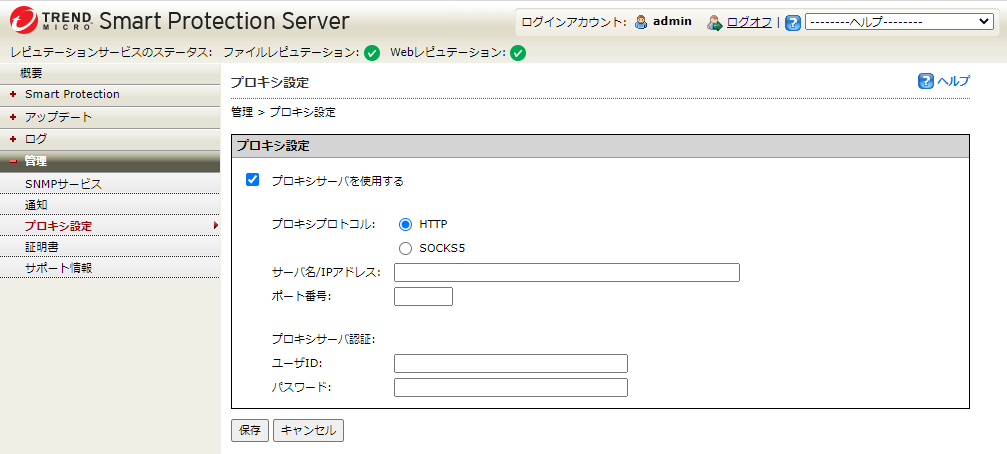Click the help question mark icon in header
This screenshot has width=1007, height=454.
[793, 22]
